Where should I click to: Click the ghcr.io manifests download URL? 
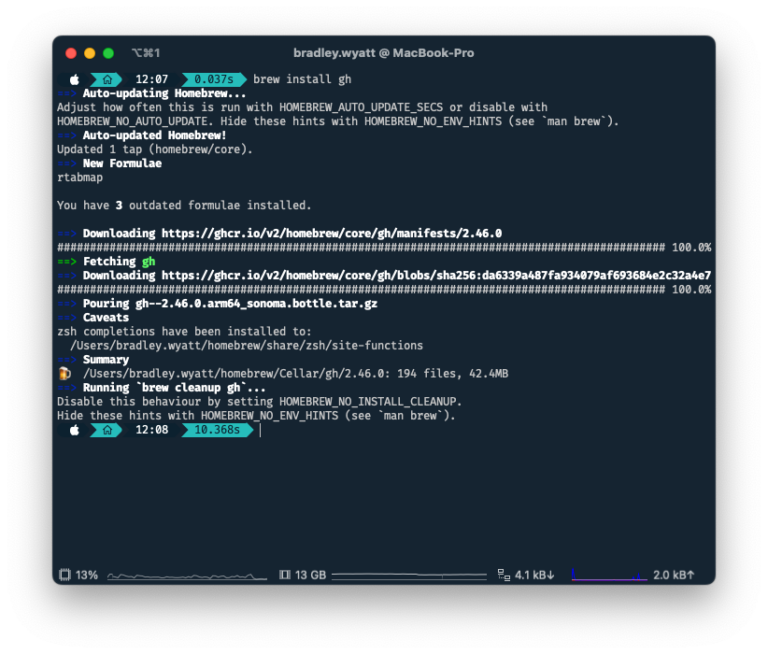click(331, 233)
